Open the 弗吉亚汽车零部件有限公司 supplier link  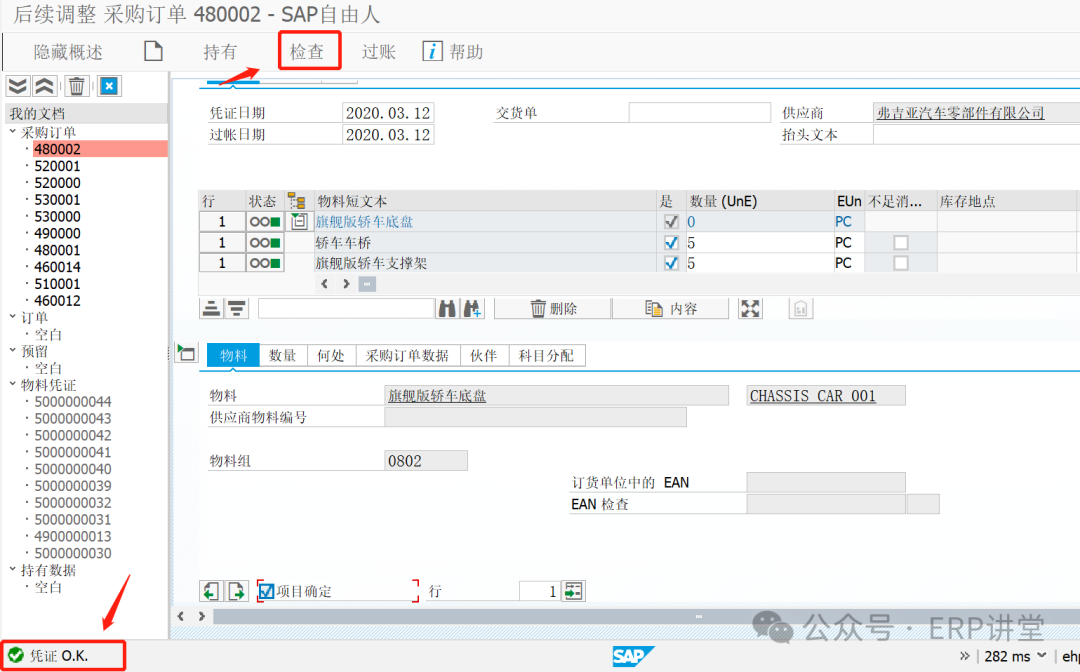pyautogui.click(x=960, y=113)
